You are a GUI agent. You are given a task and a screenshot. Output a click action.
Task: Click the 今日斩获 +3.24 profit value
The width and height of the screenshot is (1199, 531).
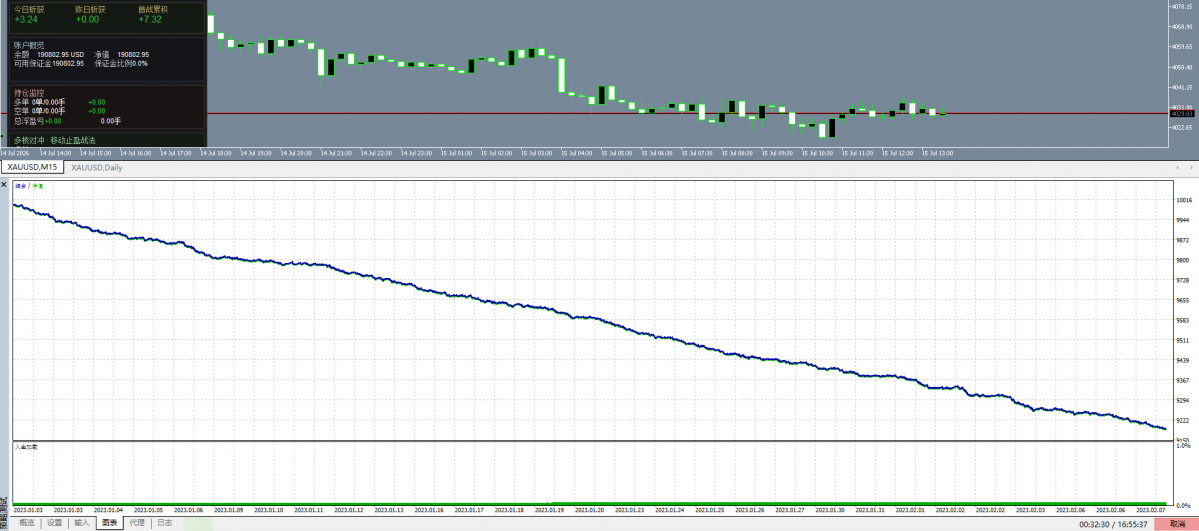26,20
